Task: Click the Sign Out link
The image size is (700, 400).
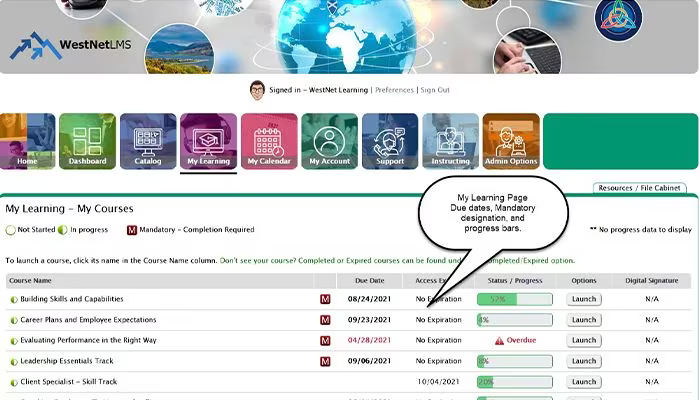Action: click(x=435, y=90)
